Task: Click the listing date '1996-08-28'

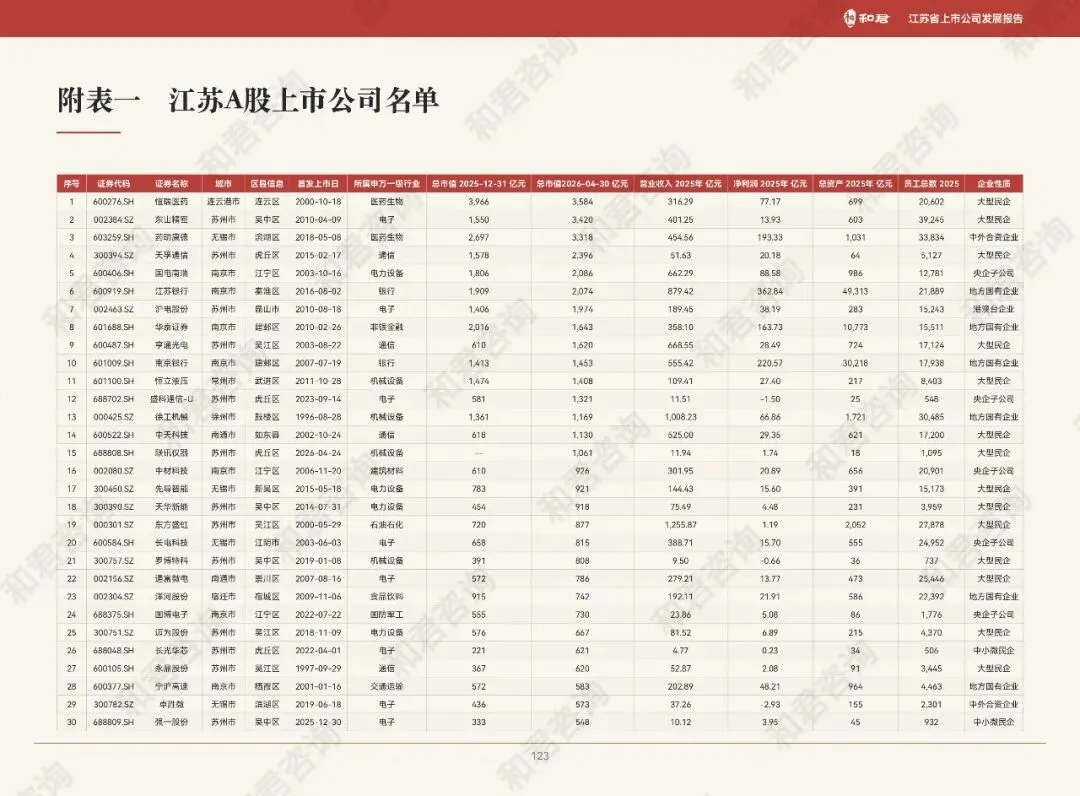Action: click(x=318, y=417)
